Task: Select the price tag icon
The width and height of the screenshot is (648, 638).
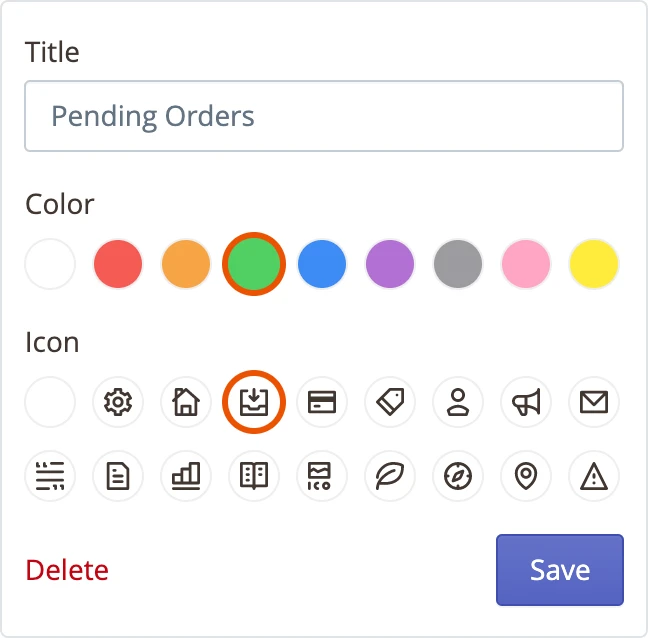Action: coord(390,402)
